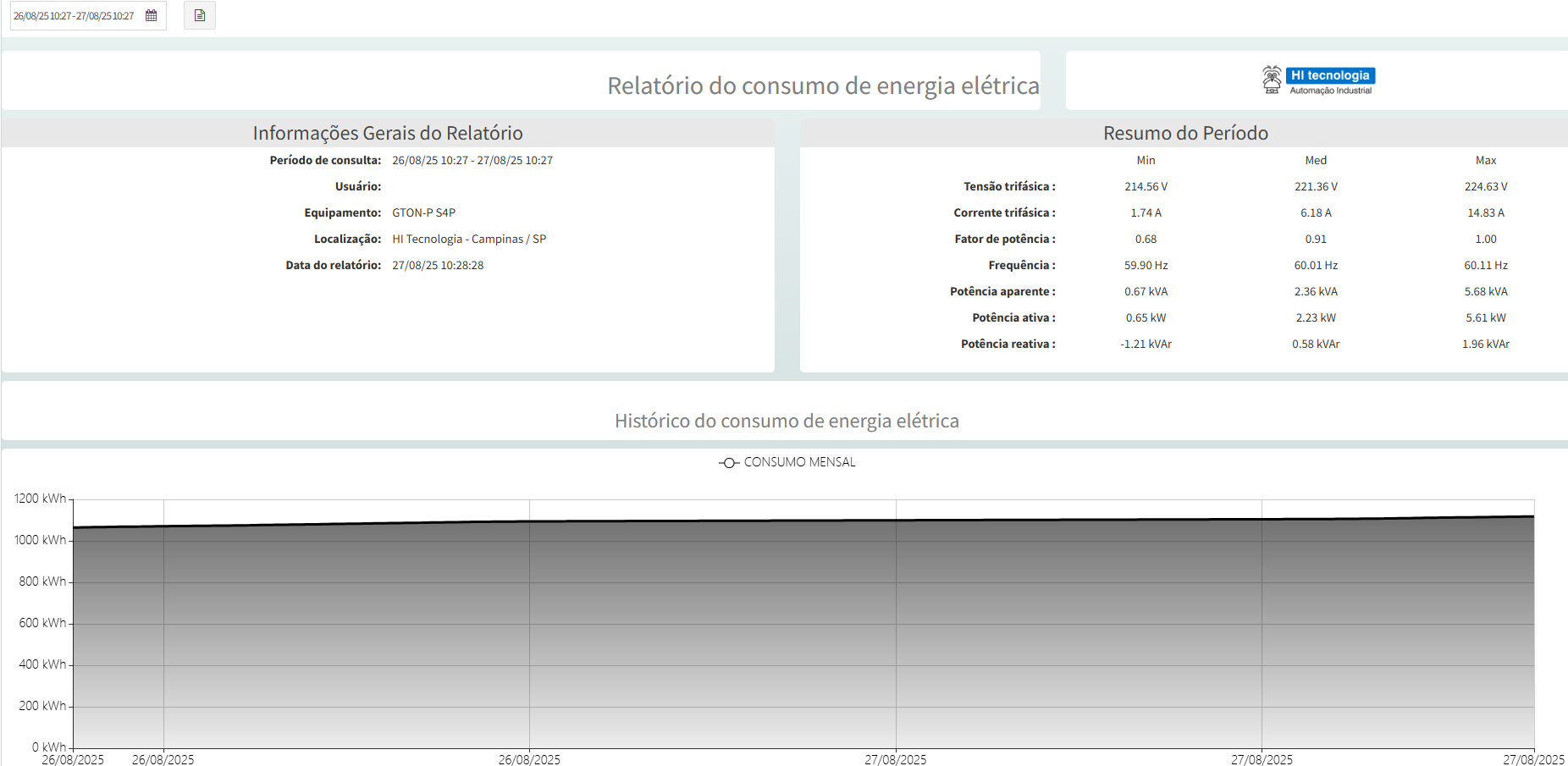Click the CONSUMO MENSAL legend marker icon

coord(728,462)
